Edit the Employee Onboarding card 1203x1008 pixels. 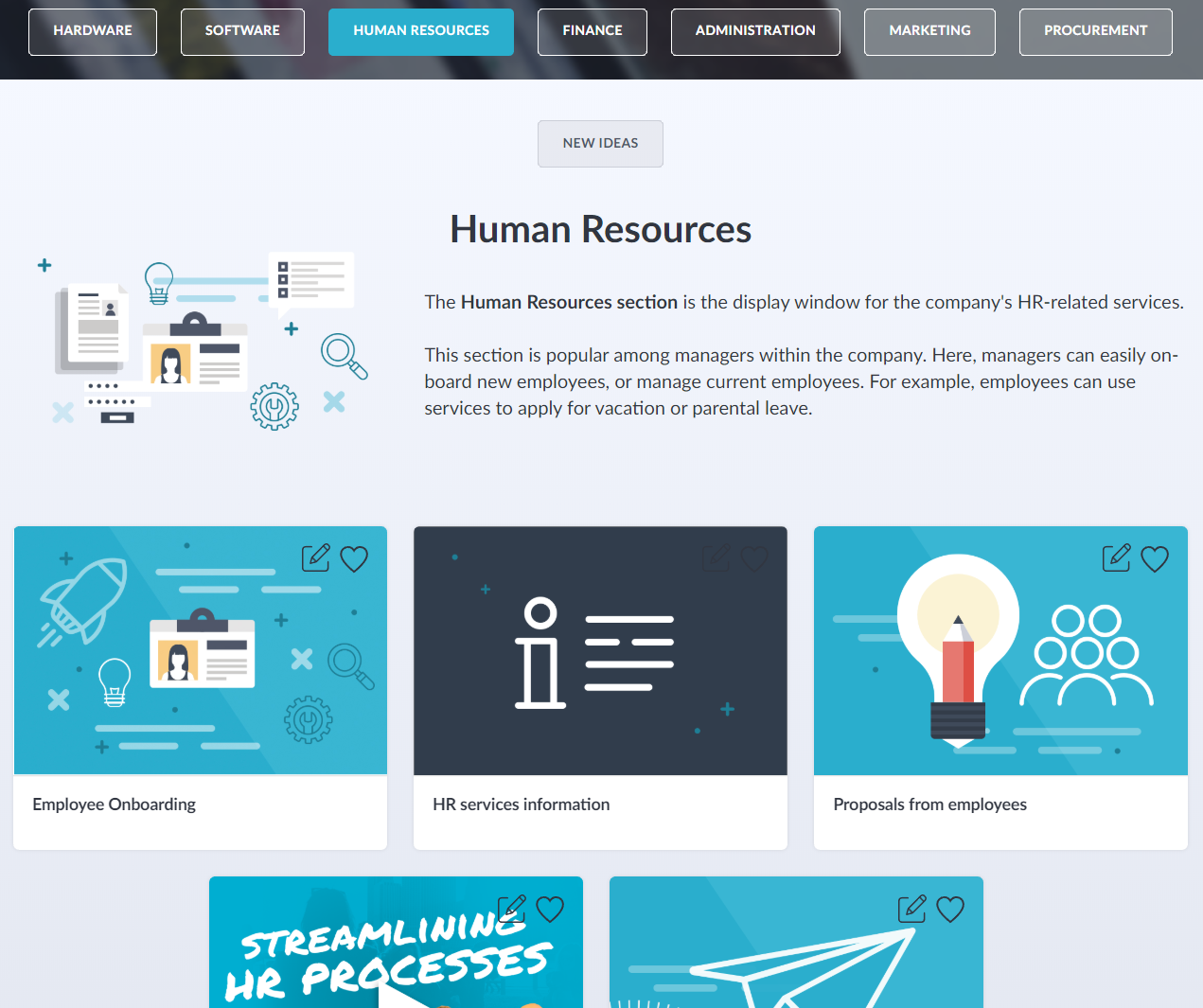click(315, 557)
